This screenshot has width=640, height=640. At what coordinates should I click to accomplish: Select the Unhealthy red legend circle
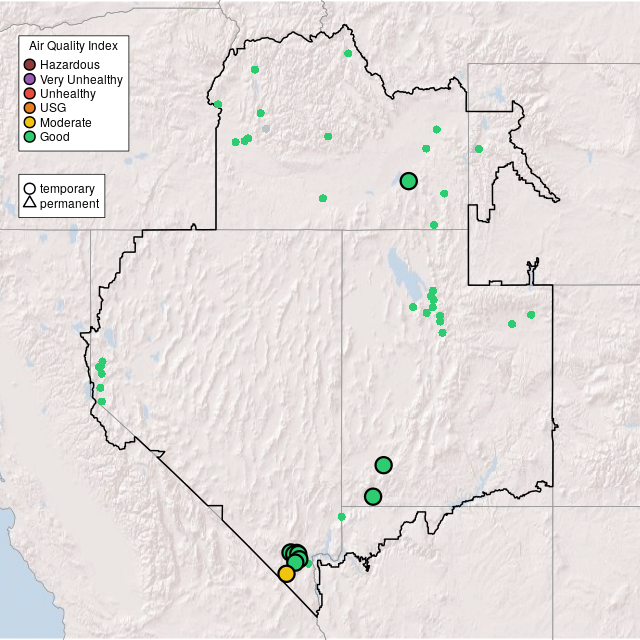tap(30, 94)
